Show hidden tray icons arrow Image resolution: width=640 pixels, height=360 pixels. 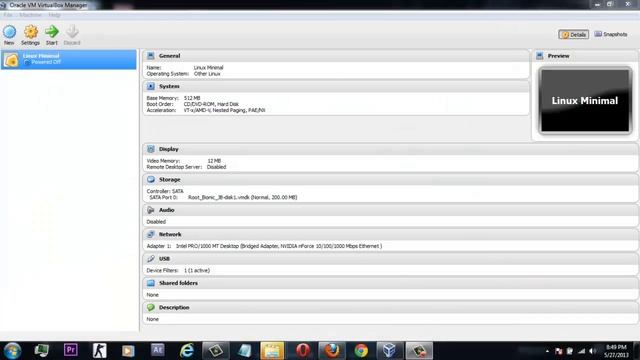[547, 351]
